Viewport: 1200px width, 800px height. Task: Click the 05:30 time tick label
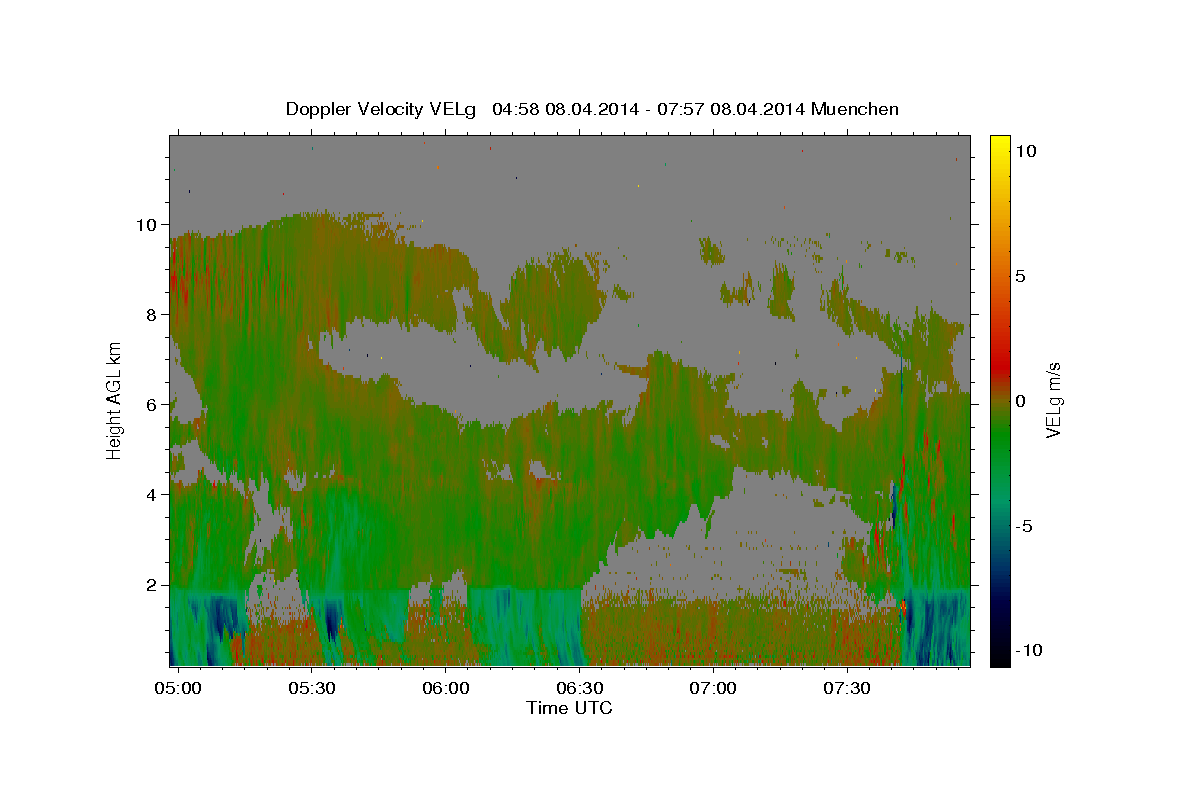[310, 688]
